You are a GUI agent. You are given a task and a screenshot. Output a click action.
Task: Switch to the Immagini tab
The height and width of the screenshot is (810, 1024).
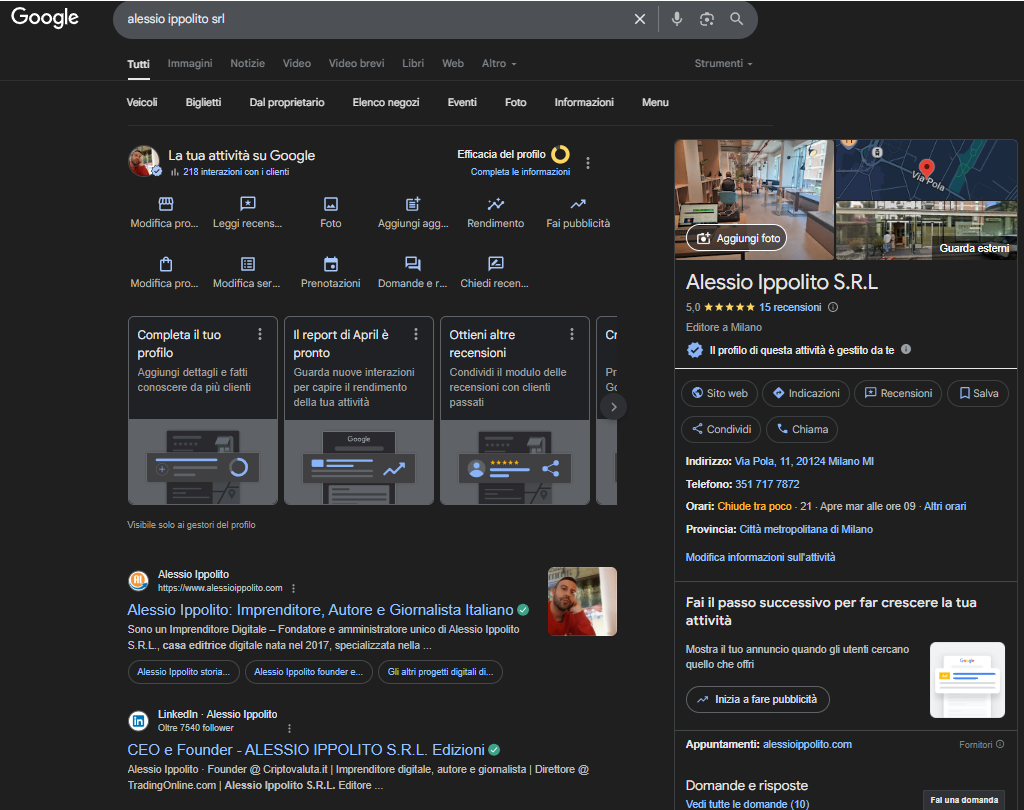click(x=189, y=63)
